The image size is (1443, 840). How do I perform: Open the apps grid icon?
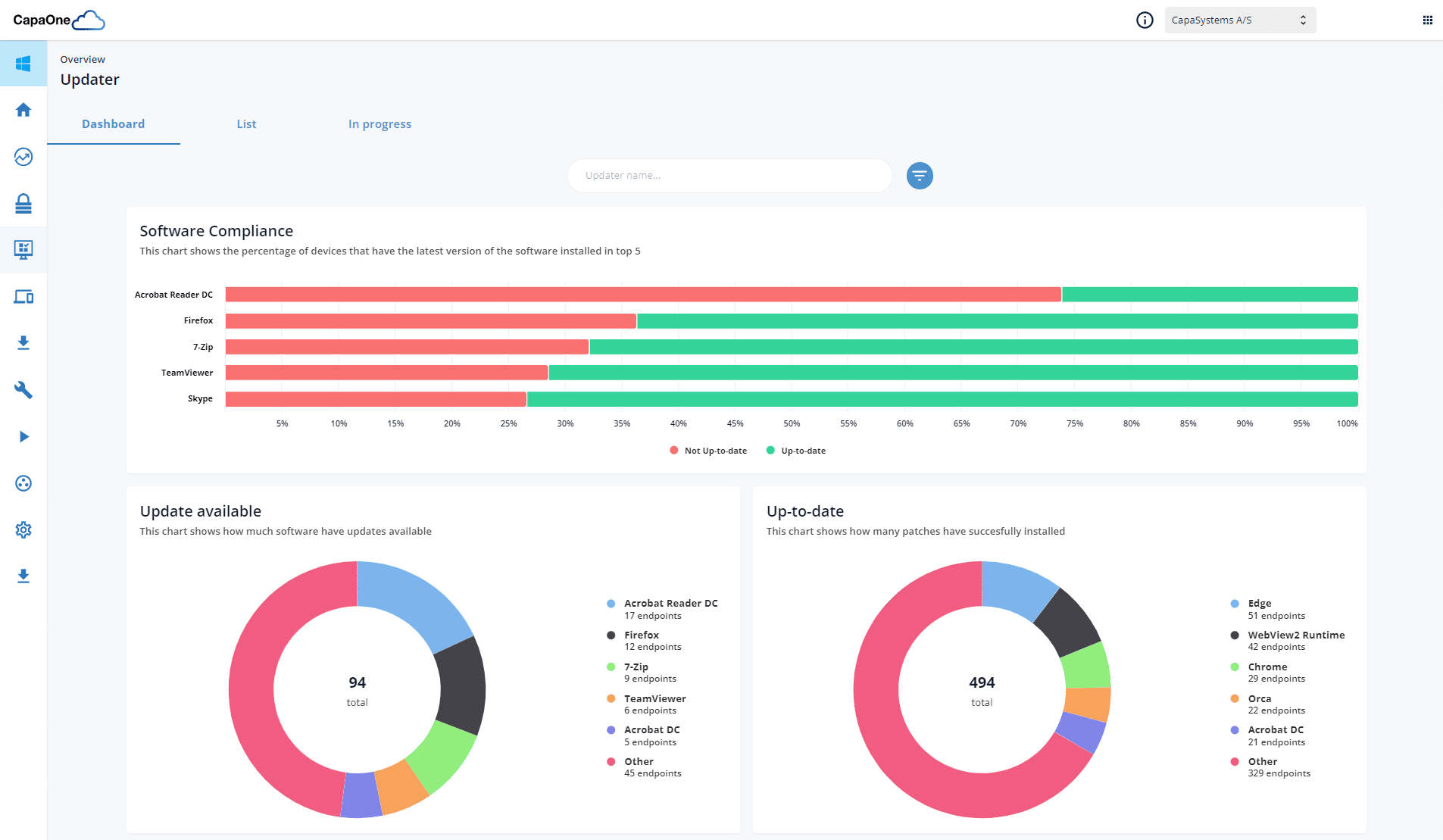click(x=1428, y=20)
